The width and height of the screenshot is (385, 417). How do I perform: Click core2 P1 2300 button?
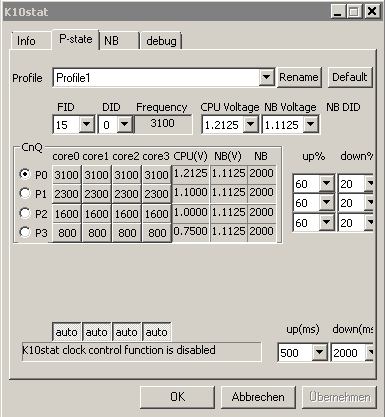pos(127,194)
